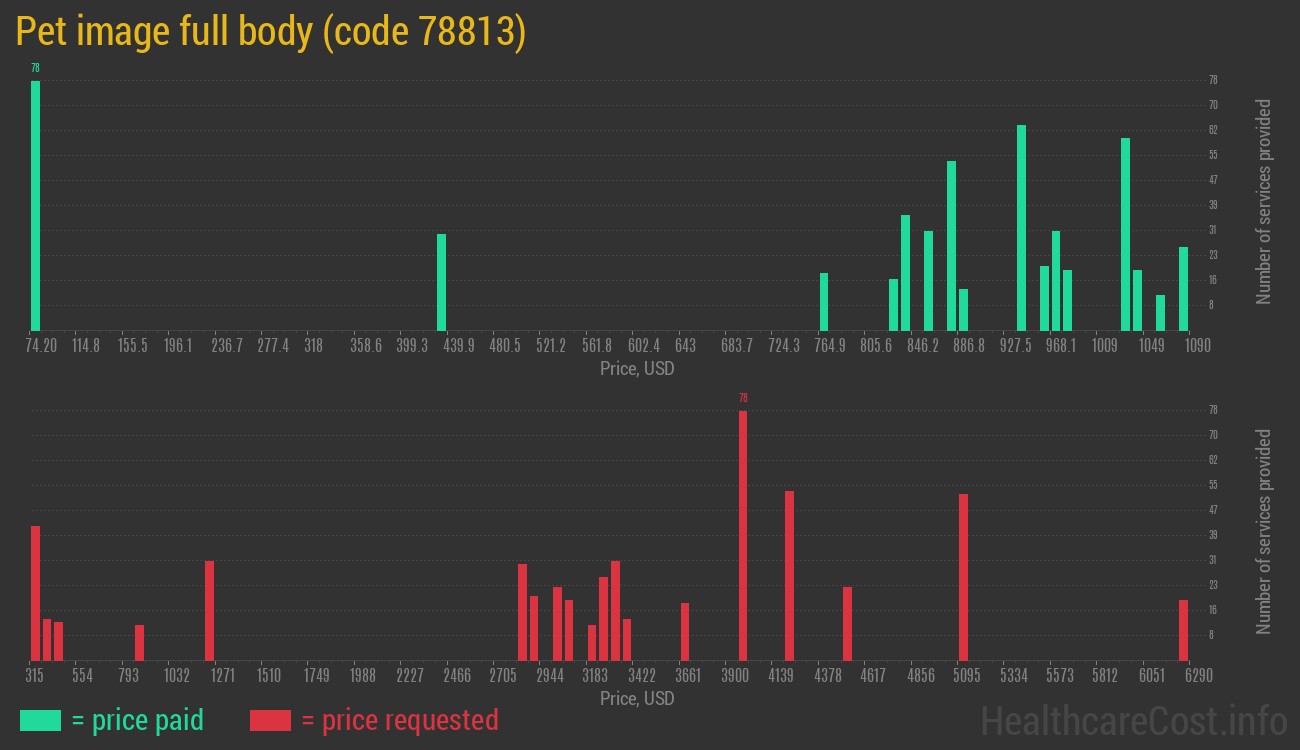Select the tall green bar at 927.5
The image size is (1300, 750).
click(x=1021, y=227)
